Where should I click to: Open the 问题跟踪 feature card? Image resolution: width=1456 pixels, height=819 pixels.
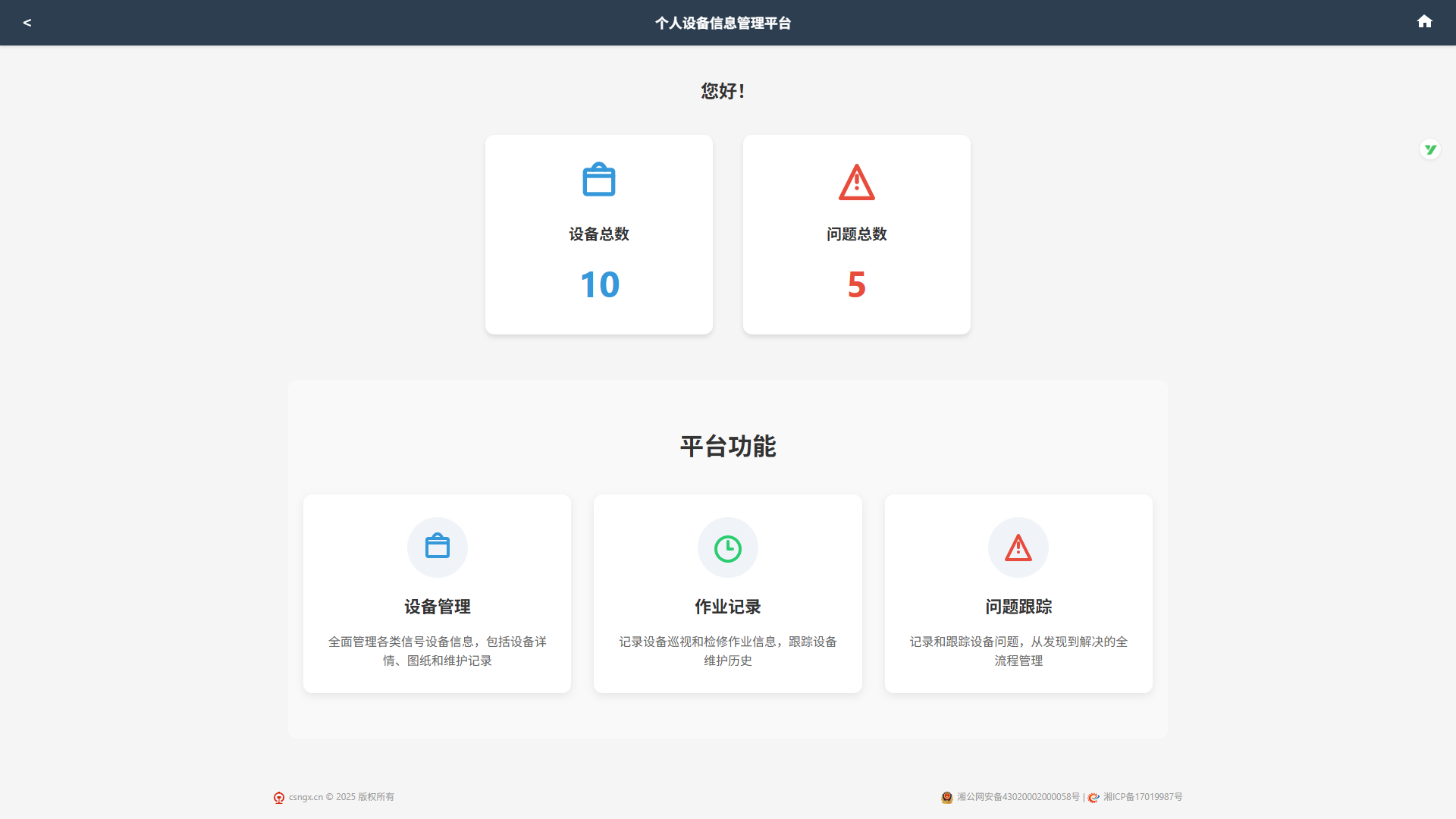pos(1018,594)
